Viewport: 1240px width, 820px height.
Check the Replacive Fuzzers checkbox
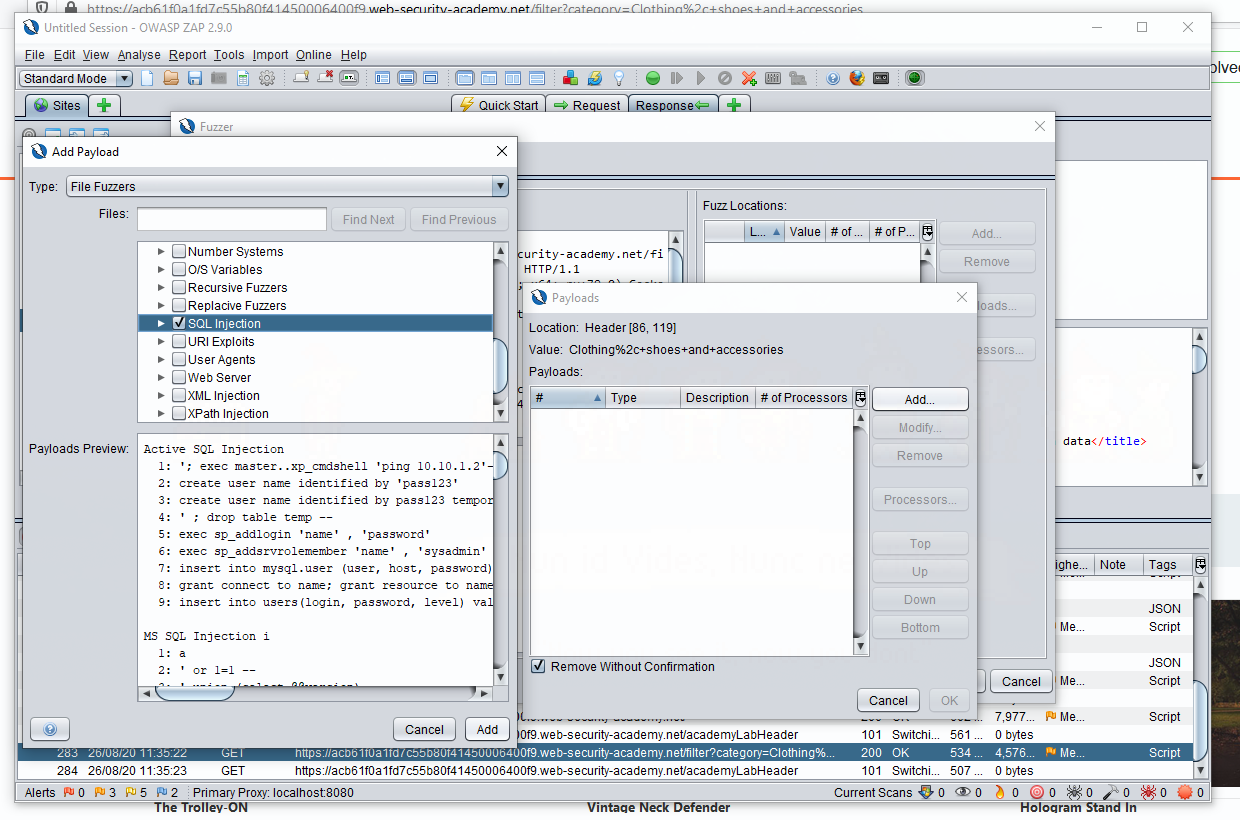coord(179,305)
